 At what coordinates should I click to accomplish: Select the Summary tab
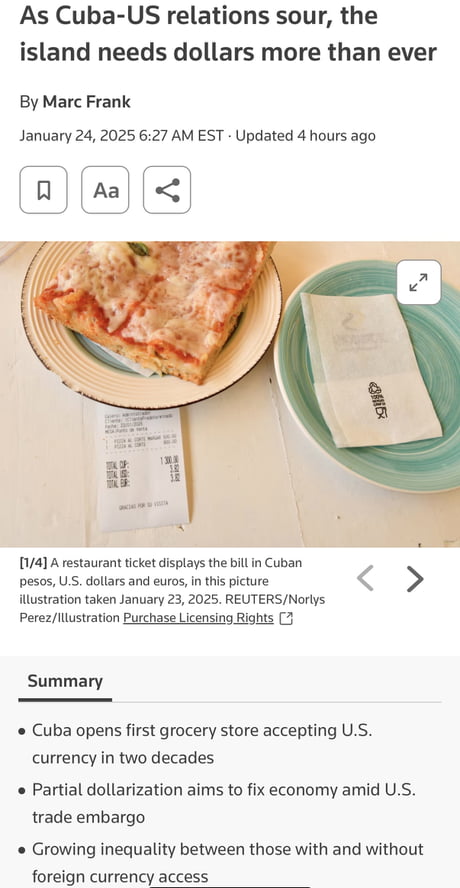[x=65, y=681]
